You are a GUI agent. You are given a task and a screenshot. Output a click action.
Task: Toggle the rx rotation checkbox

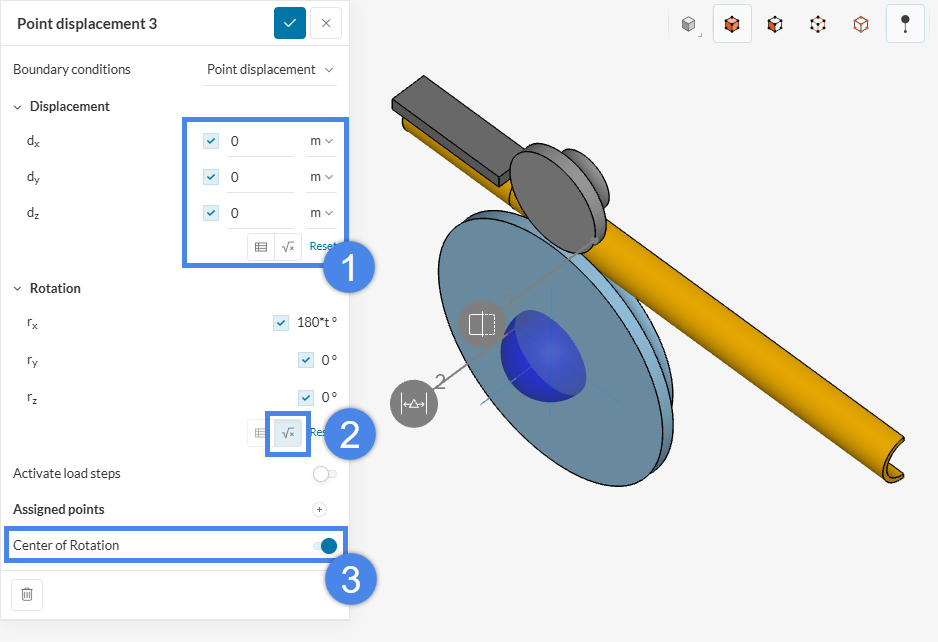[x=281, y=323]
